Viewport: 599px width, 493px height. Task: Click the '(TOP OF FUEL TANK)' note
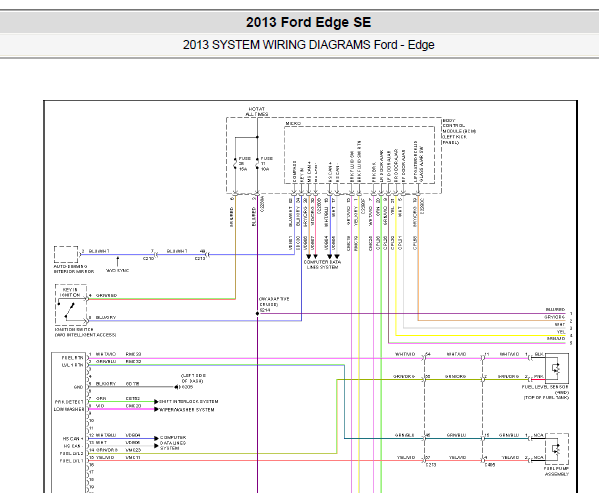click(546, 398)
